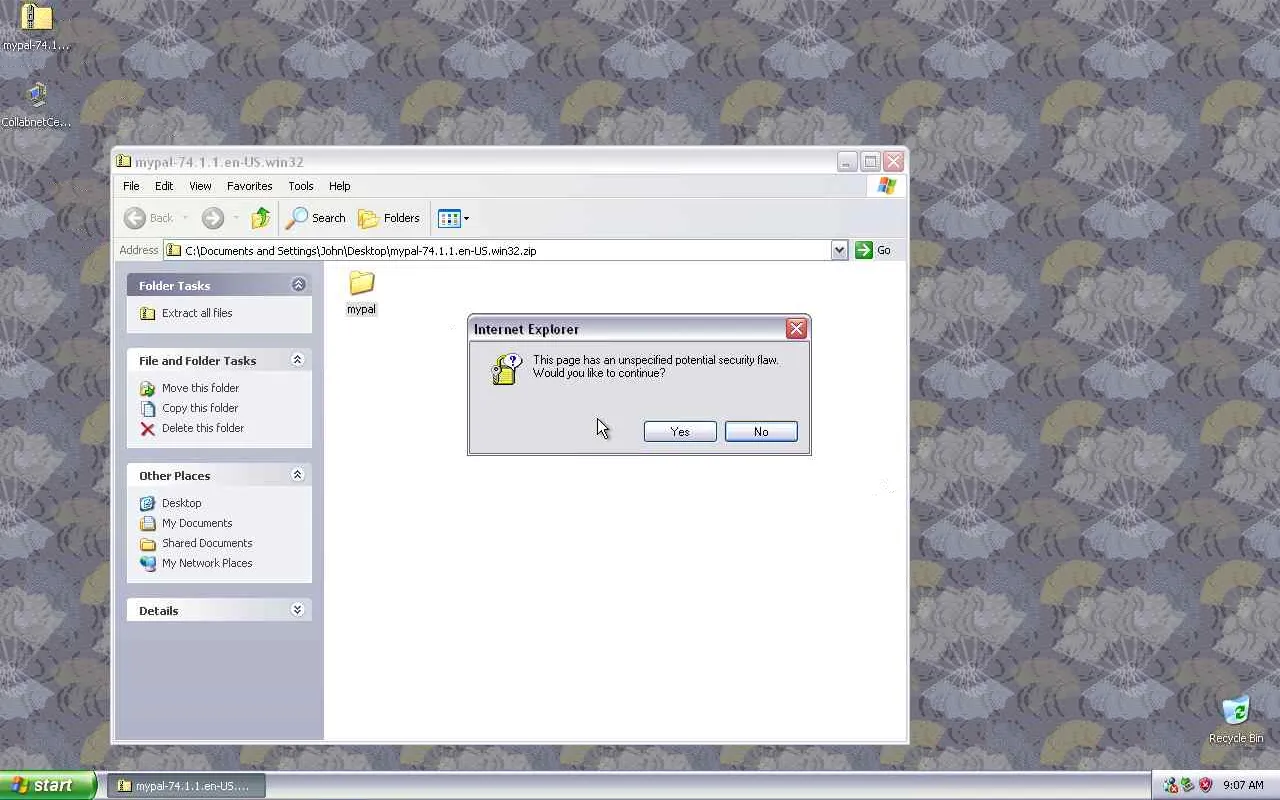
Task: Go back with the Back toolbar button
Action: [x=148, y=218]
